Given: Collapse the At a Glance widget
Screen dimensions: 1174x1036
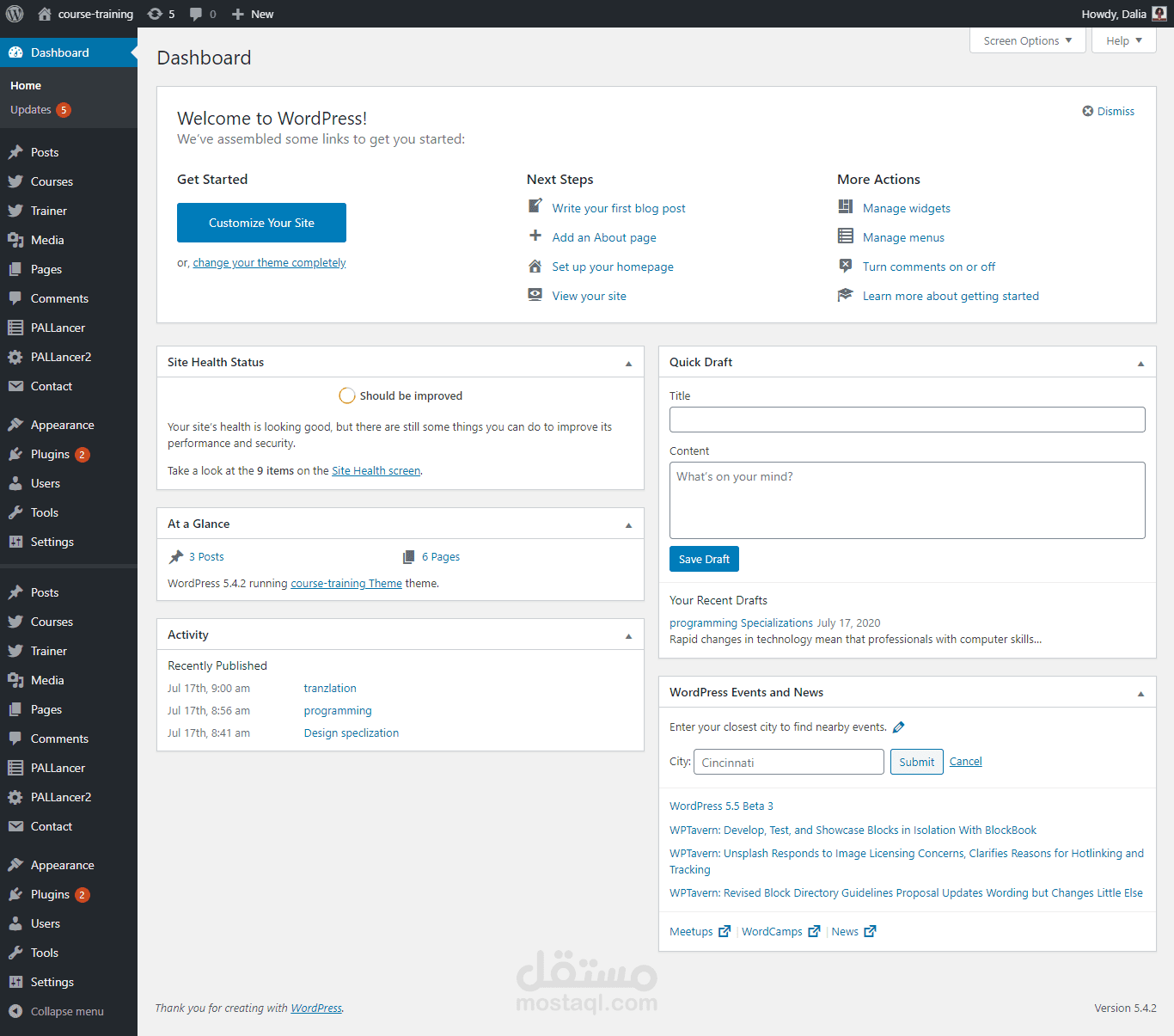Looking at the screenshot, I should point(628,524).
